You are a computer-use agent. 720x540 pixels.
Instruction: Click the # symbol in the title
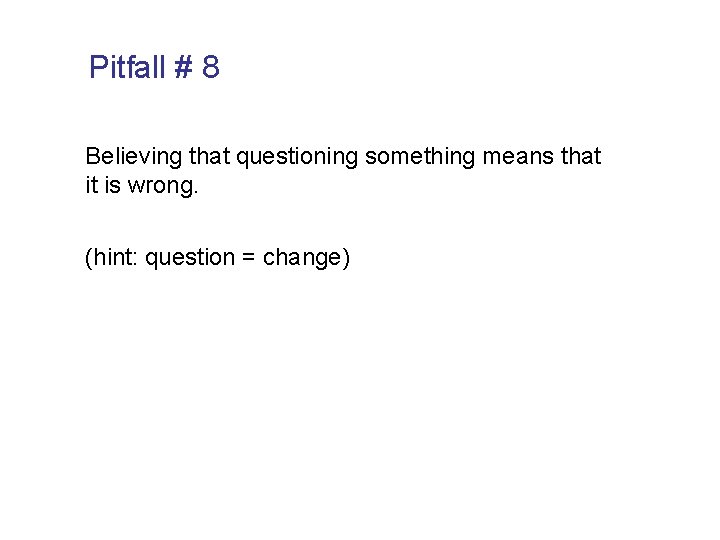point(183,68)
